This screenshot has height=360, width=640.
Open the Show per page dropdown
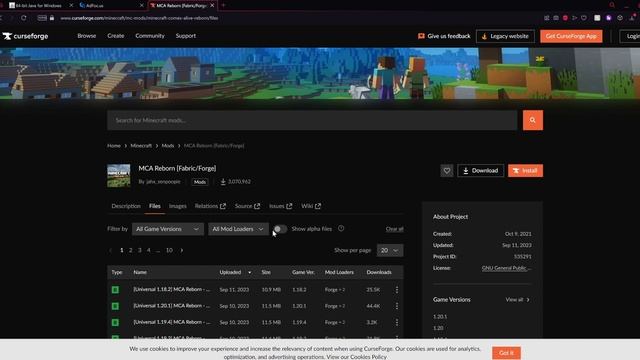point(390,250)
